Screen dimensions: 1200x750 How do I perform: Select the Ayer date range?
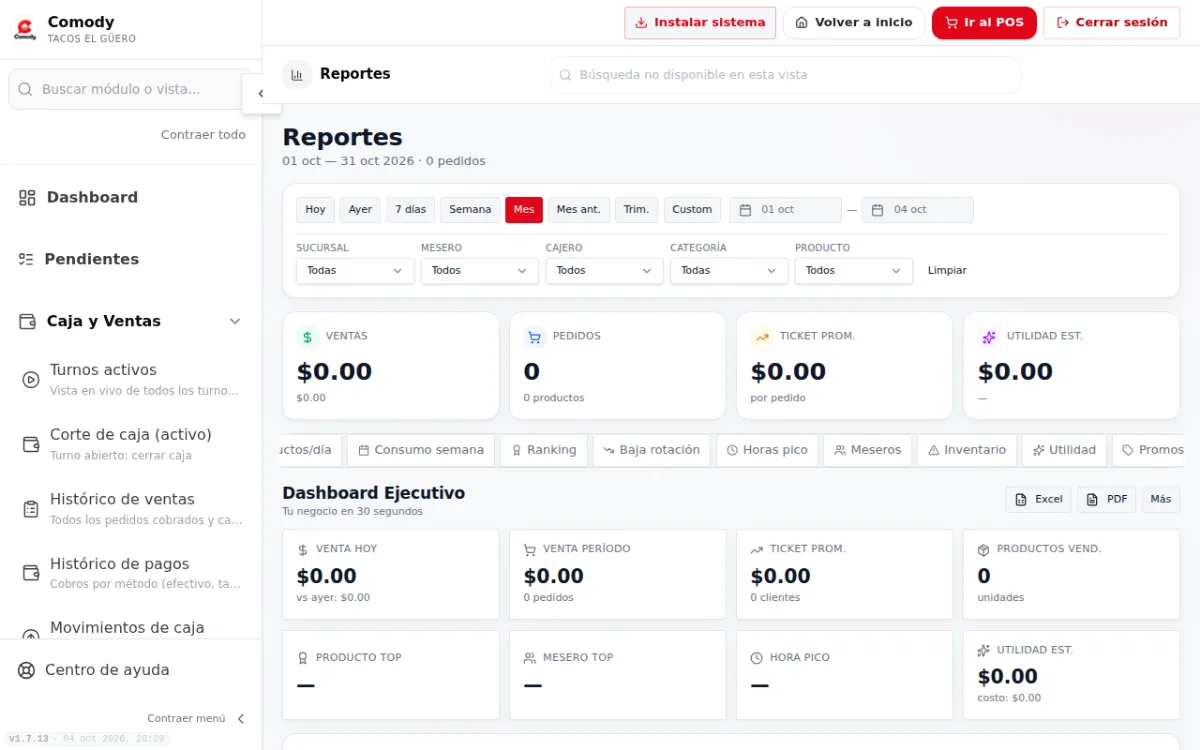click(x=360, y=210)
